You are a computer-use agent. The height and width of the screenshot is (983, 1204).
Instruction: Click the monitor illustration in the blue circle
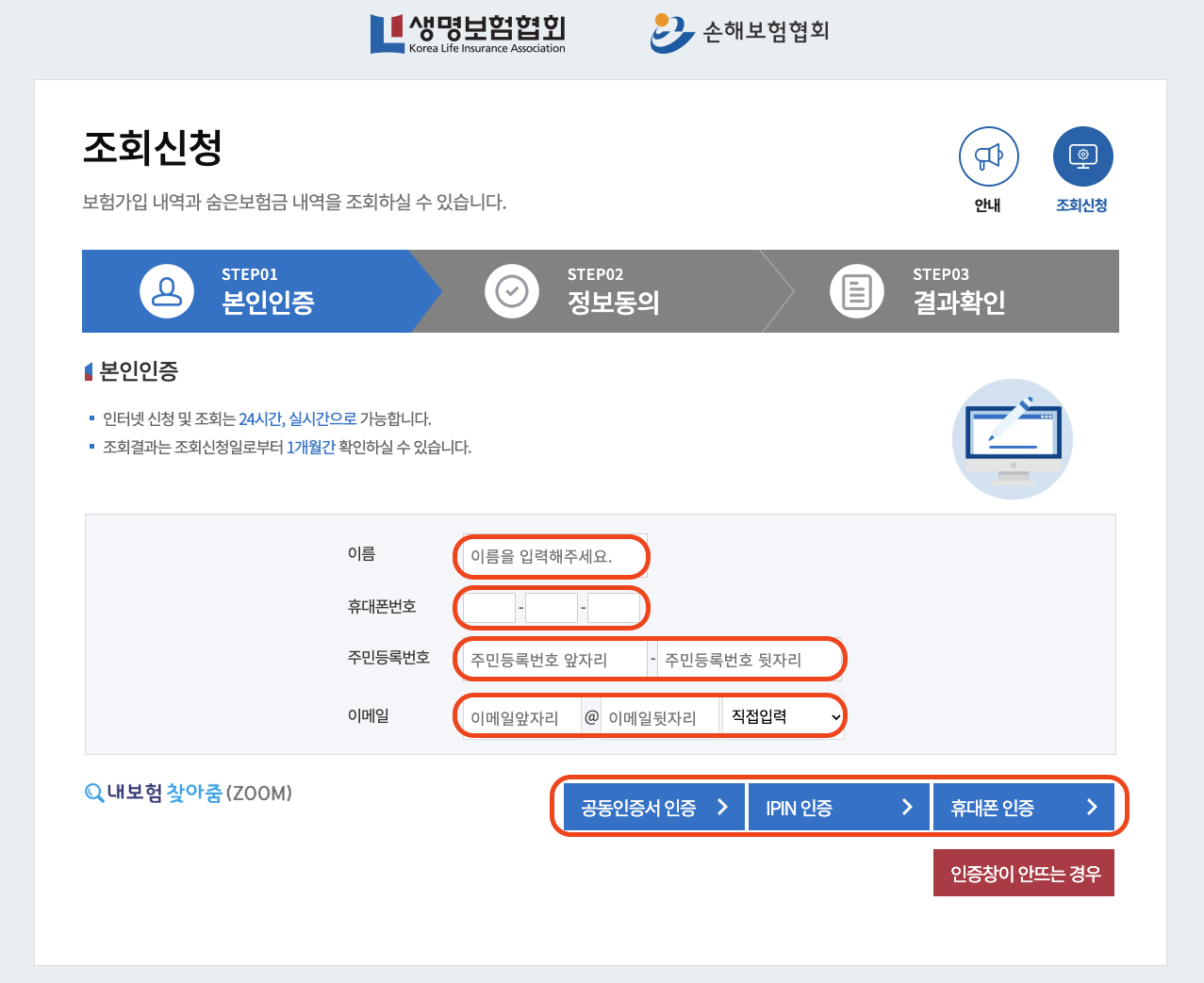coord(1013,439)
